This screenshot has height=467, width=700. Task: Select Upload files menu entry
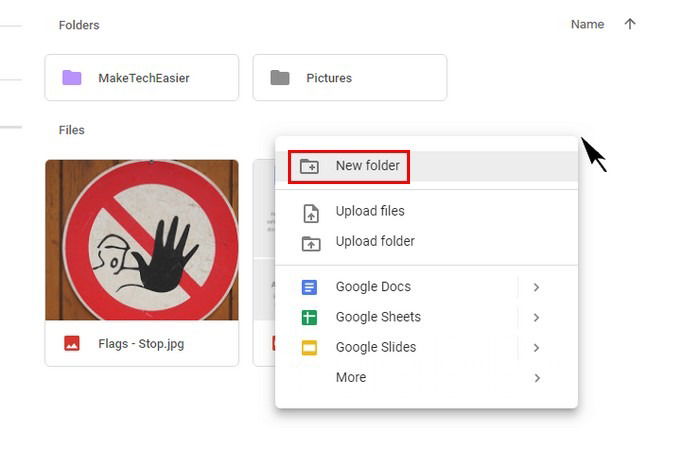tap(370, 211)
